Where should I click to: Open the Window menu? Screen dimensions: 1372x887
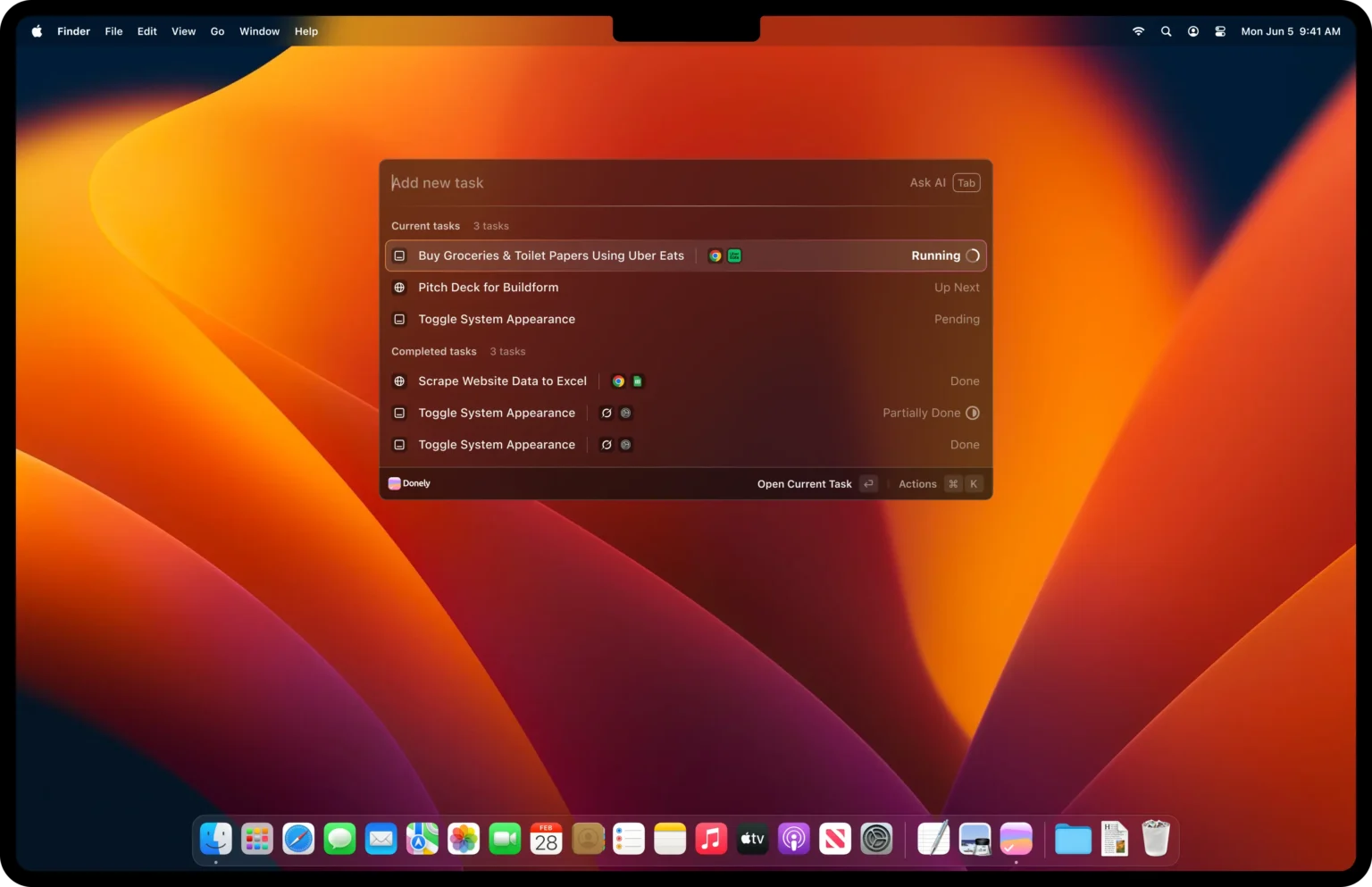tap(259, 31)
